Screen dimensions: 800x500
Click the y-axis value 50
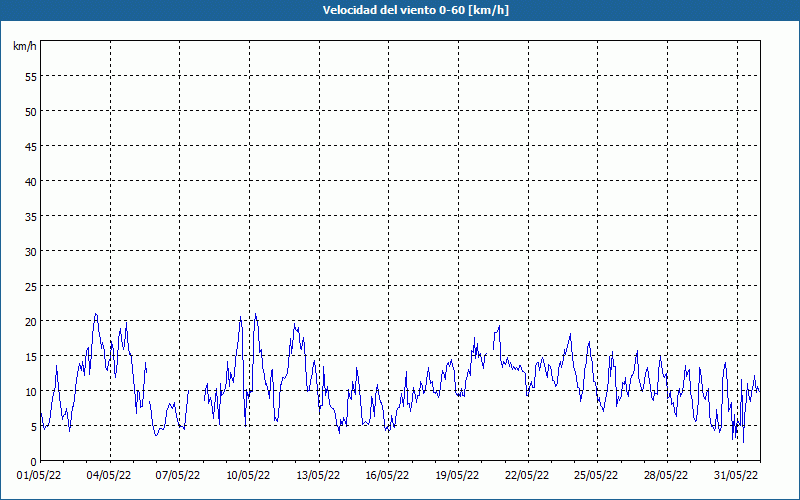coord(31,112)
